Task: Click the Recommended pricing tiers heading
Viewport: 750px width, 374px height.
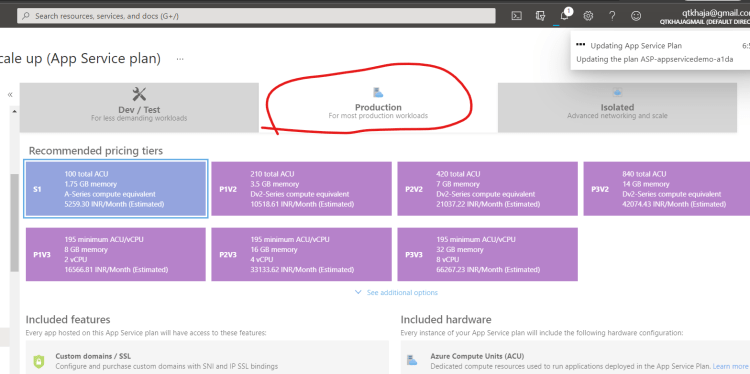Action: point(96,151)
